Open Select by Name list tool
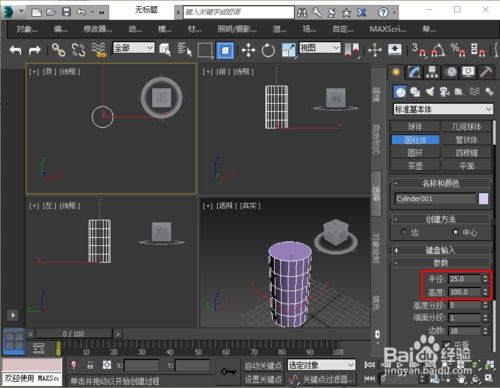This screenshot has width=500, height=388. coord(184,50)
